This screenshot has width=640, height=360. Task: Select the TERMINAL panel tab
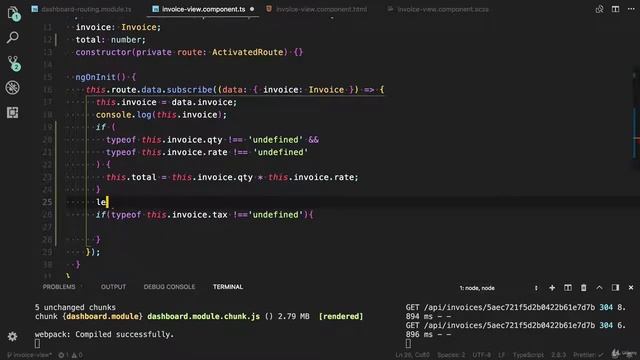[228, 287]
